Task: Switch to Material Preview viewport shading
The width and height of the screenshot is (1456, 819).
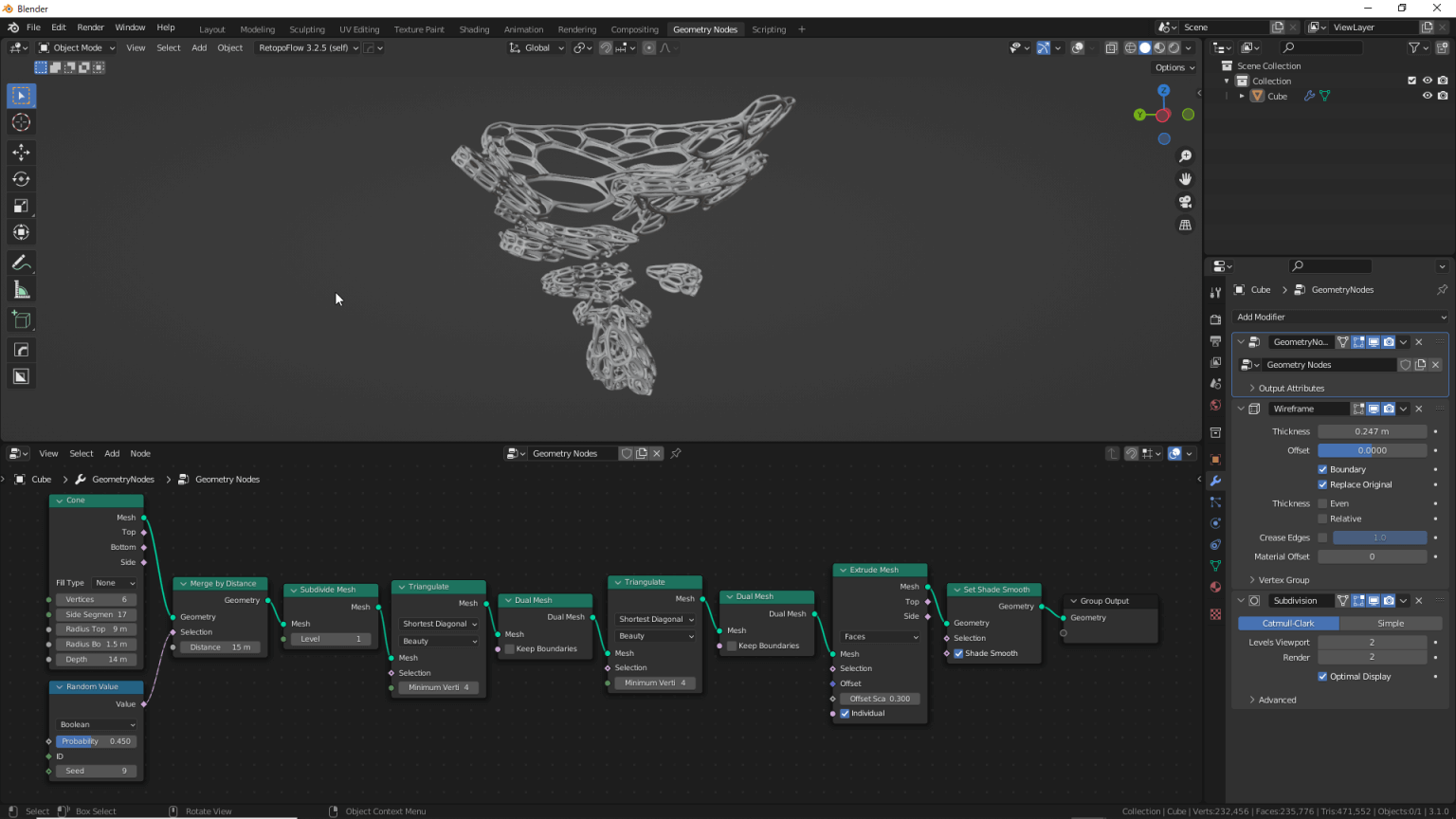Action: [1158, 47]
